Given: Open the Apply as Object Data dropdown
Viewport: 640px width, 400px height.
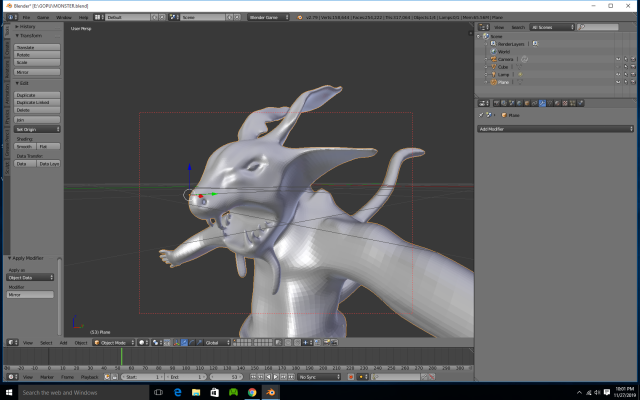Looking at the screenshot, I should 30,278.
